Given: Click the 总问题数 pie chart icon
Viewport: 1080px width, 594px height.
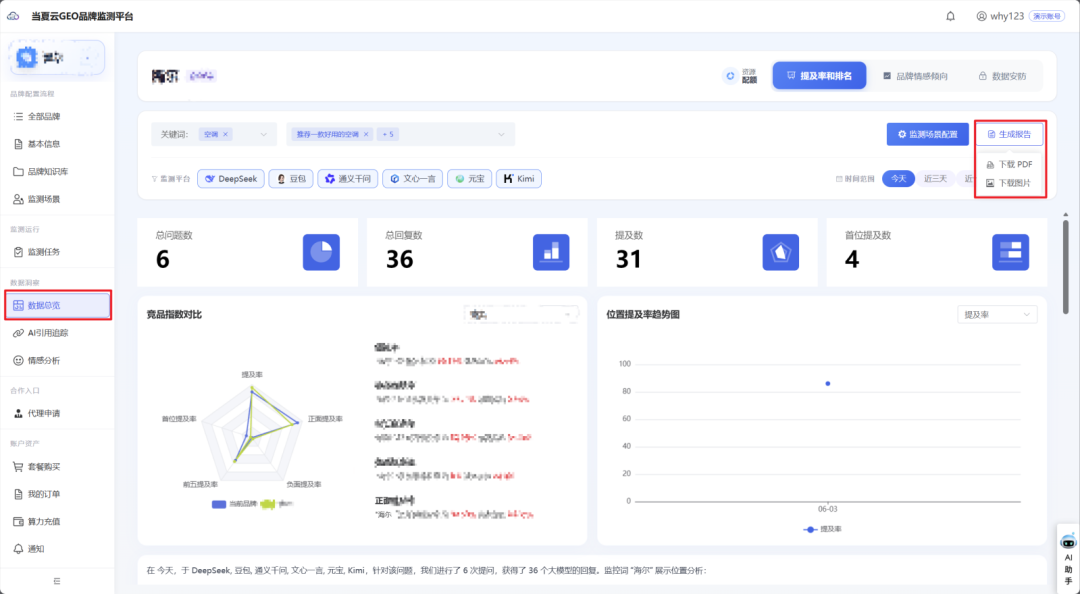Looking at the screenshot, I should point(321,252).
